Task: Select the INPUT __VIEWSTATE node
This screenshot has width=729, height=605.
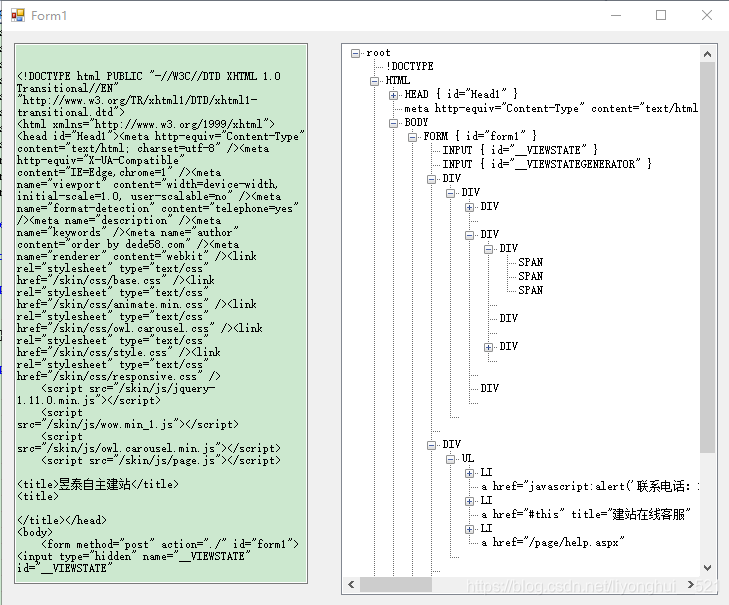Action: (x=520, y=150)
